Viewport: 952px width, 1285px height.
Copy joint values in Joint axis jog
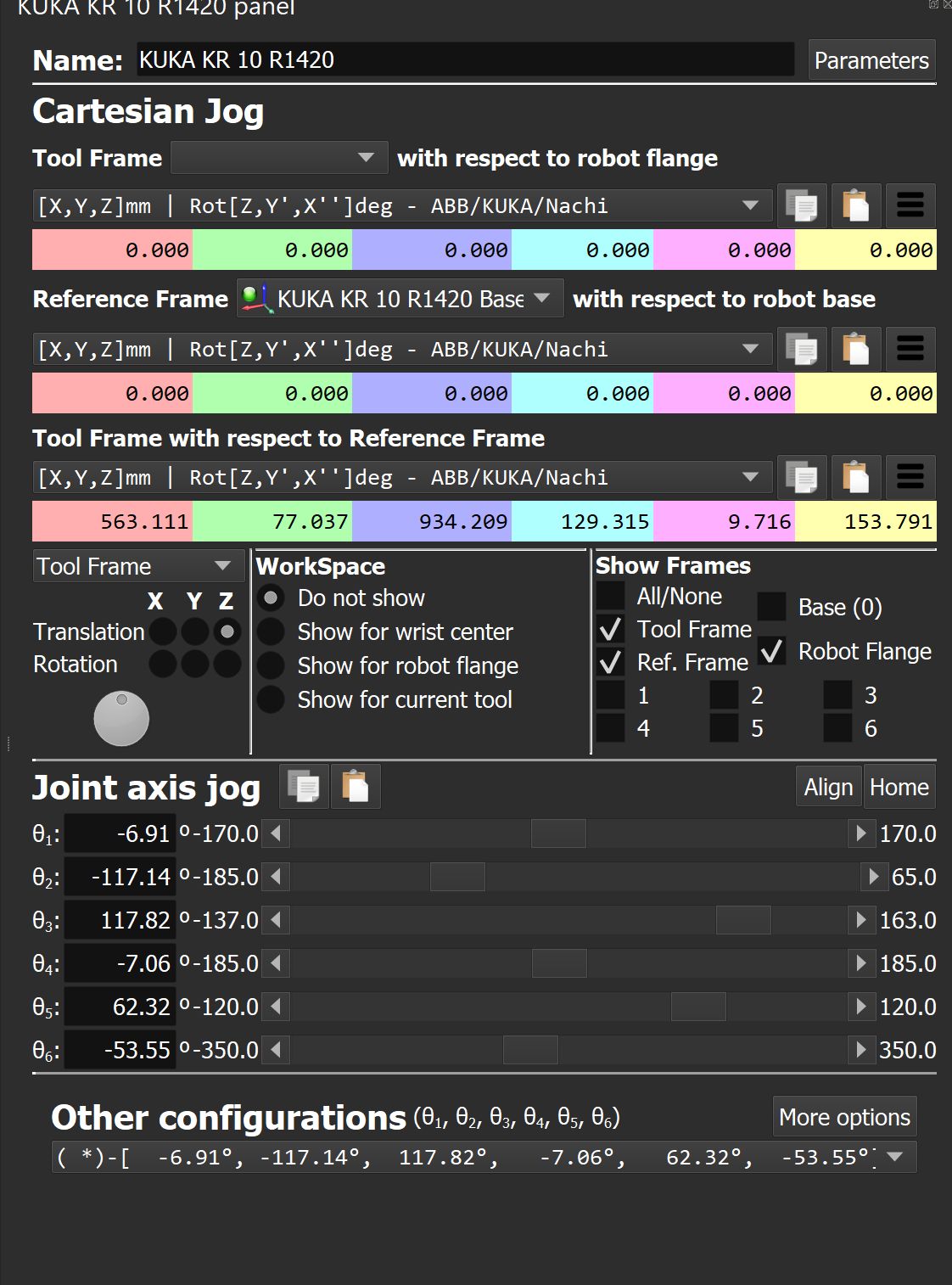[304, 787]
